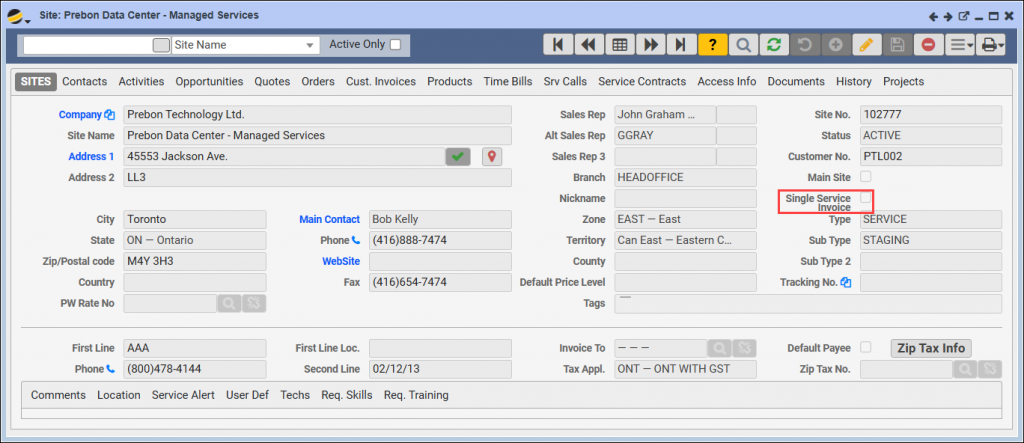The image size is (1024, 443).
Task: Open the grid list view
Action: coord(620,45)
